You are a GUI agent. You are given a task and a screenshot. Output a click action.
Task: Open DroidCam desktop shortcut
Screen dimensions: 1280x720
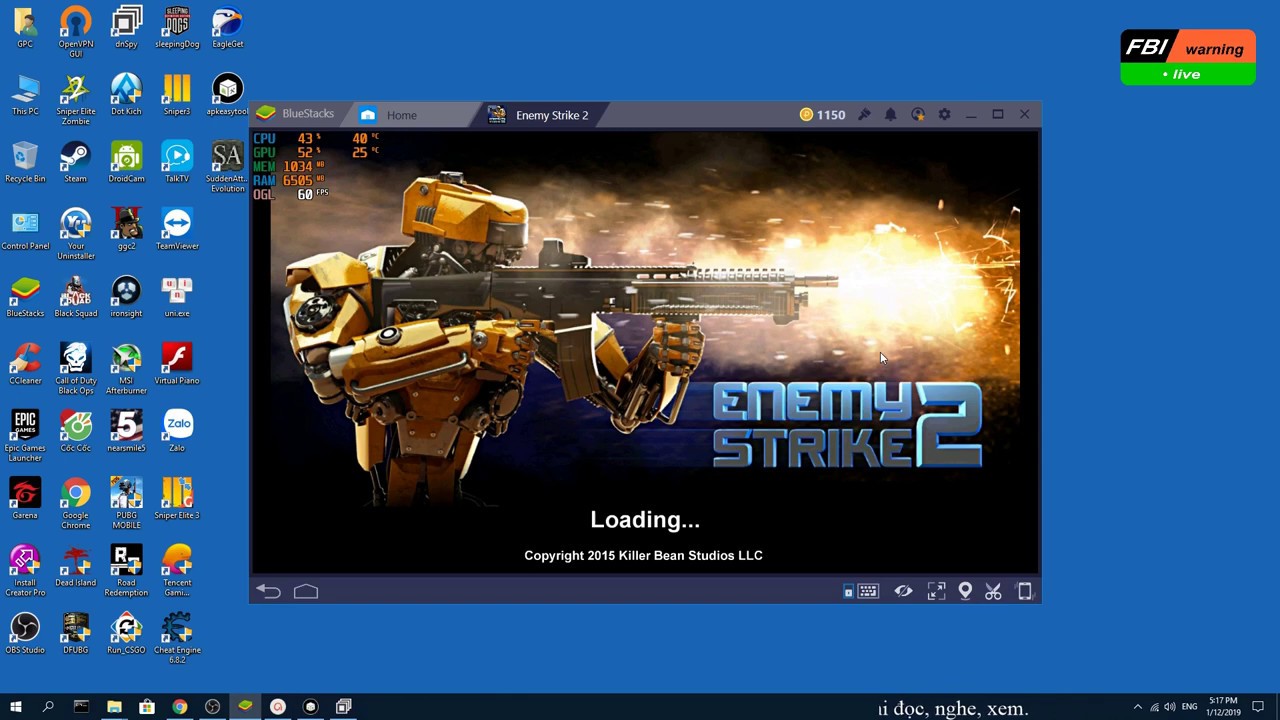click(126, 162)
